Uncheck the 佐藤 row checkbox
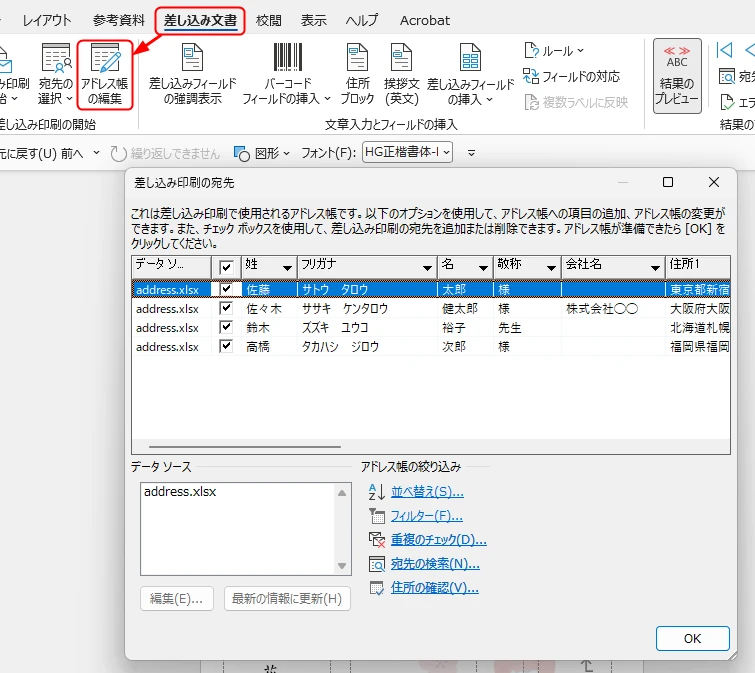 [226, 289]
